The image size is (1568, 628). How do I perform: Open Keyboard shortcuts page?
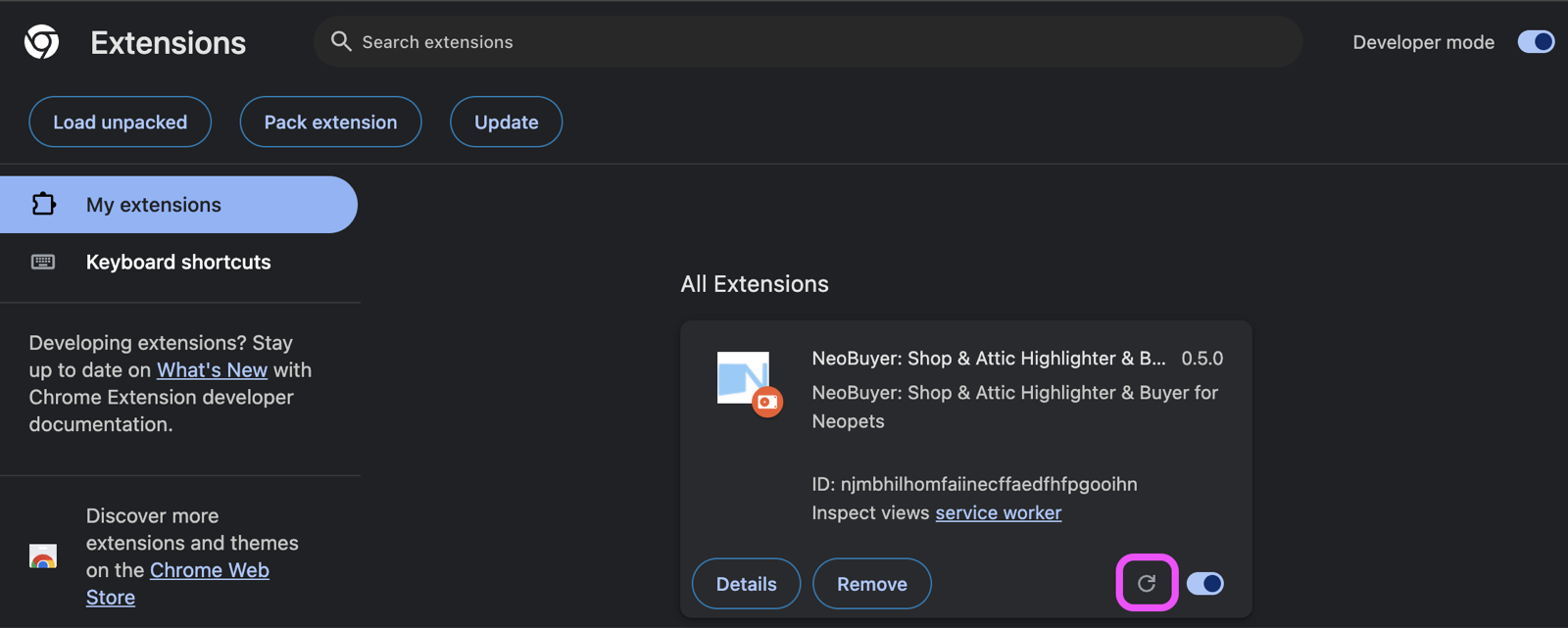tap(178, 262)
